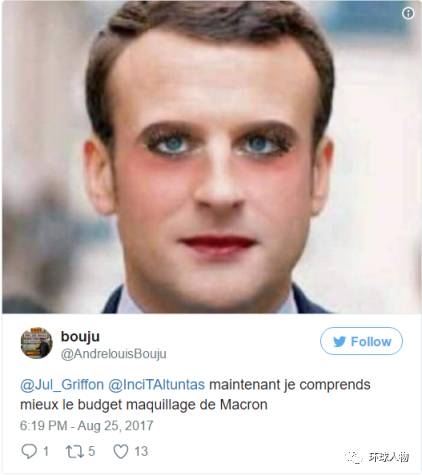
Task: Open the @InciTAltuntas mention
Action: [x=156, y=385]
